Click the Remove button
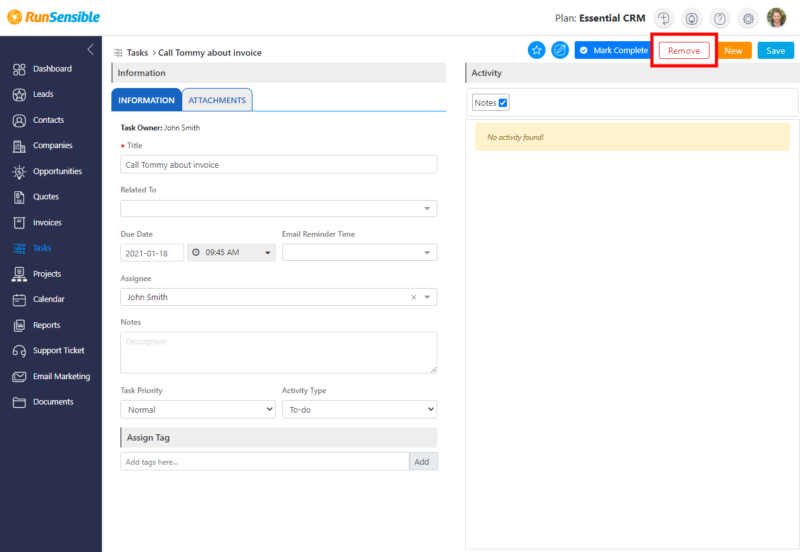 [x=684, y=51]
